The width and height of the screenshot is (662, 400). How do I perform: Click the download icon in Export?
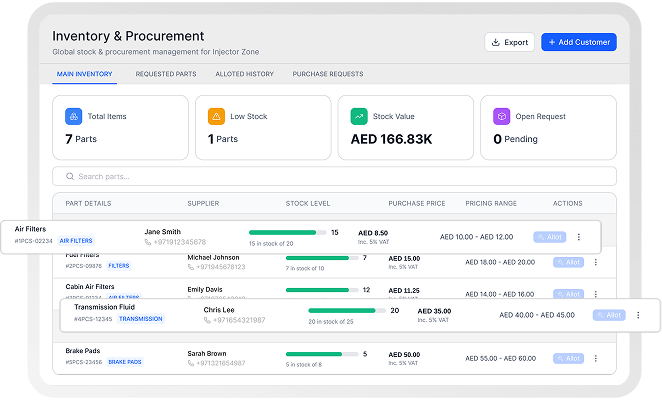496,42
